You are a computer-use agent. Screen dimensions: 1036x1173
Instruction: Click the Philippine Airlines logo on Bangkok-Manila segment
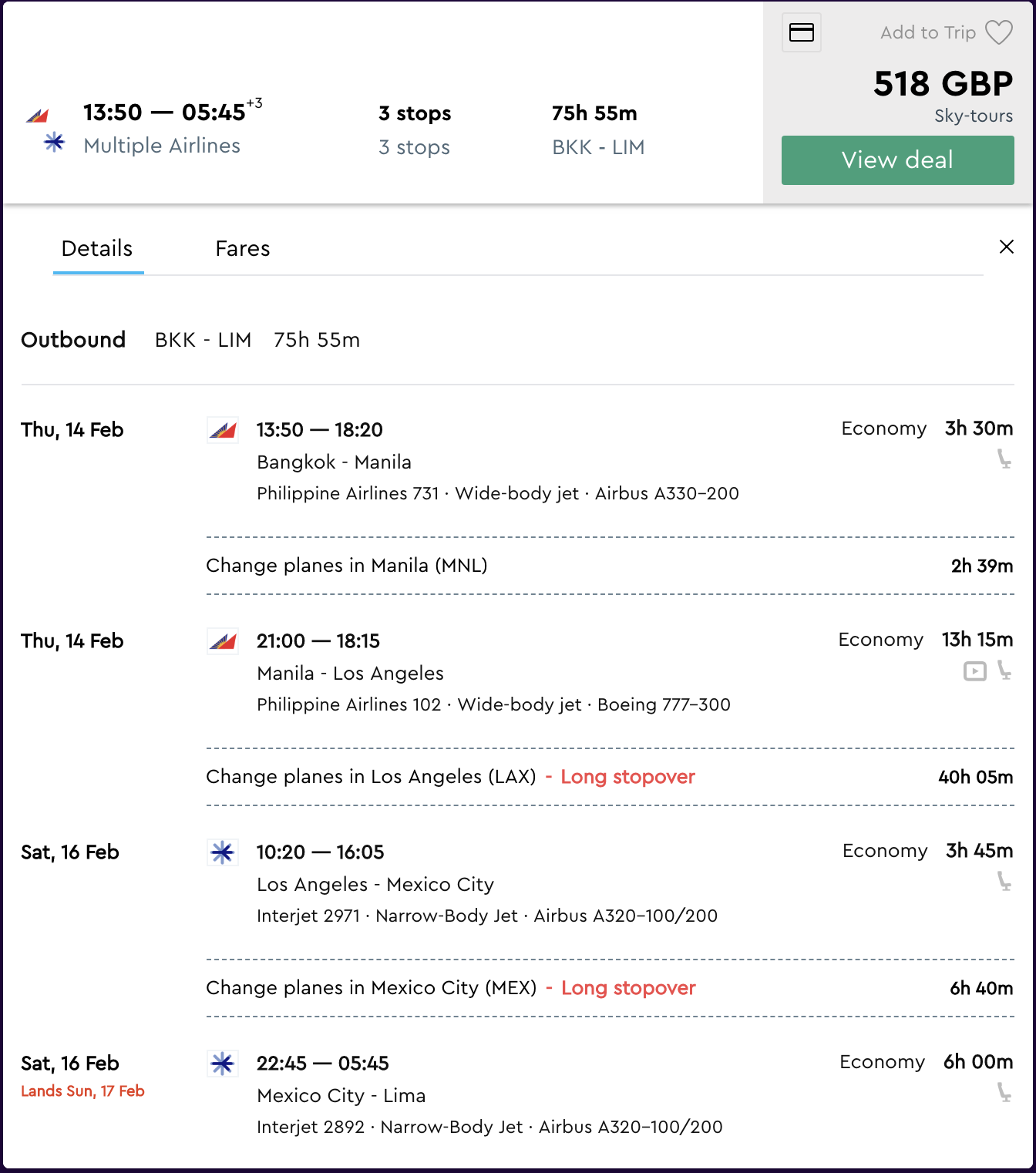point(224,431)
